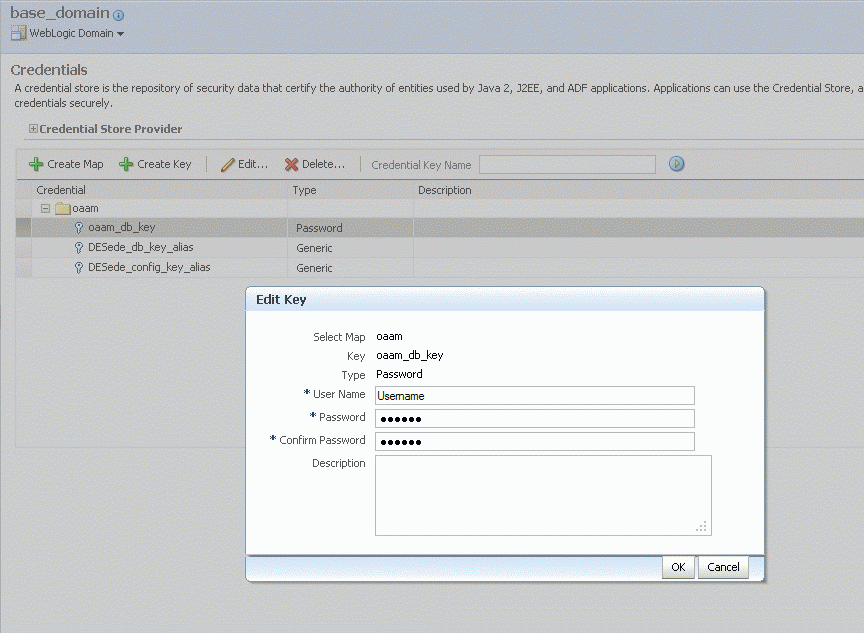Click OK in Edit Key dialog
Viewport: 864px width, 633px height.
[678, 567]
